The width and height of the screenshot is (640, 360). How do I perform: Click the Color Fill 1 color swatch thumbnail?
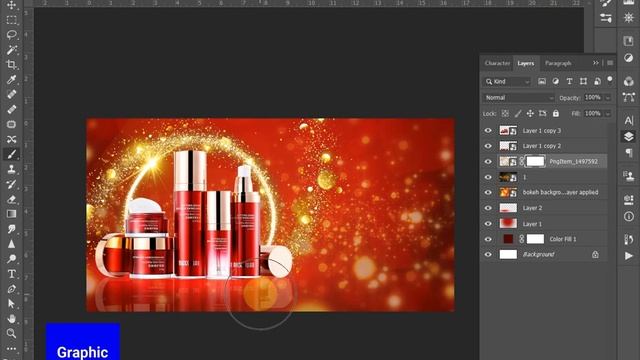point(508,239)
